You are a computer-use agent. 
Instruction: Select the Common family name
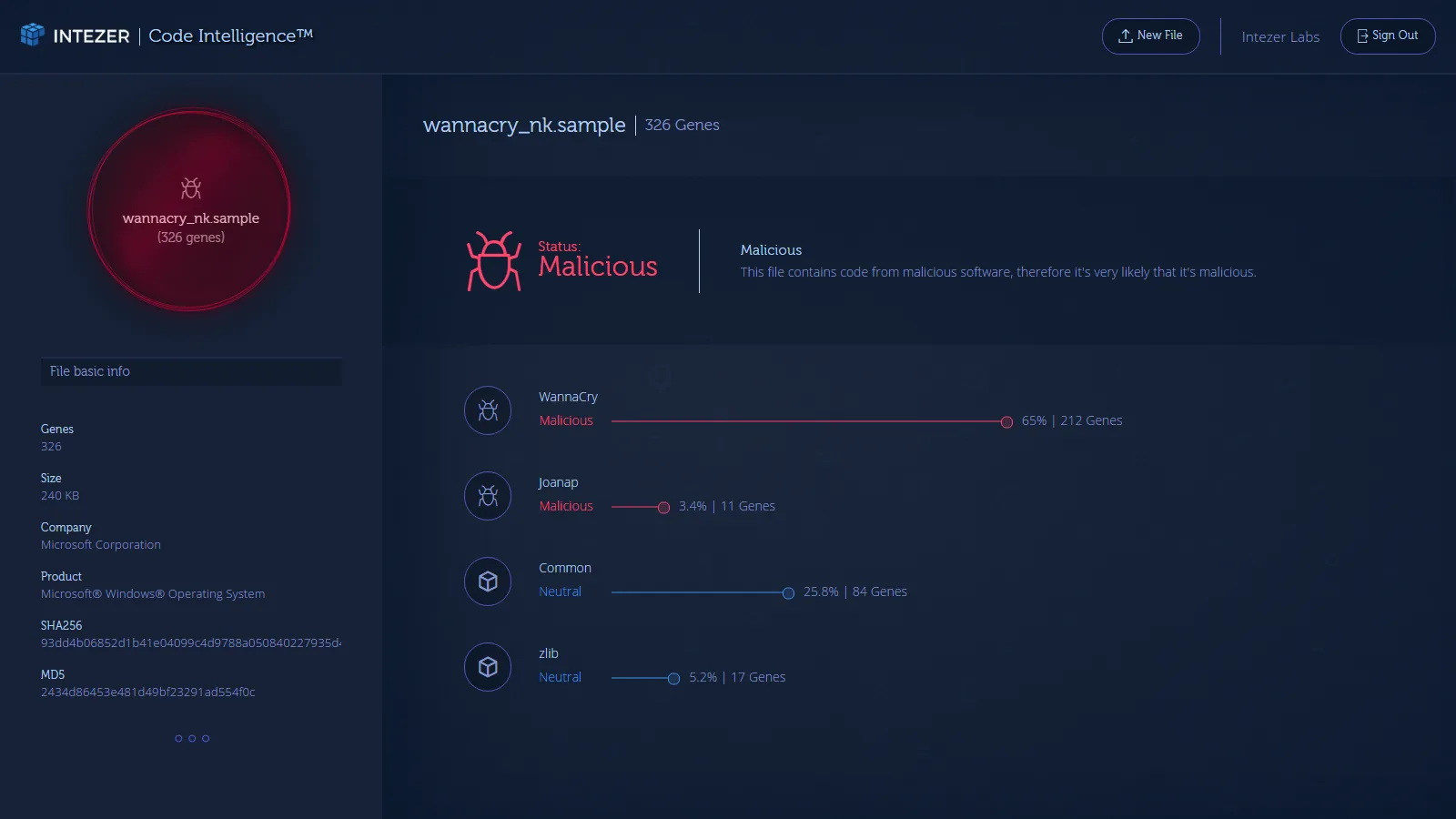[565, 568]
